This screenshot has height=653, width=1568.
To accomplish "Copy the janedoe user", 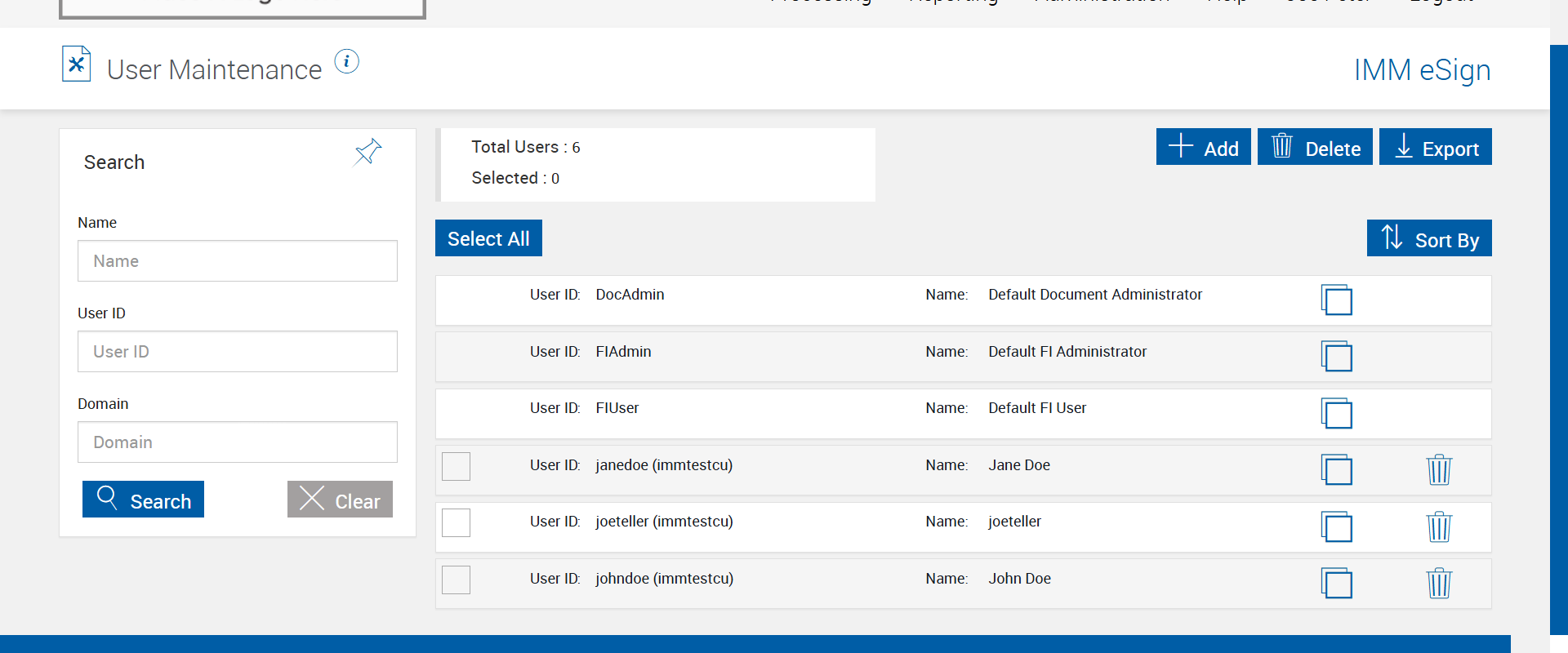I will [x=1337, y=469].
